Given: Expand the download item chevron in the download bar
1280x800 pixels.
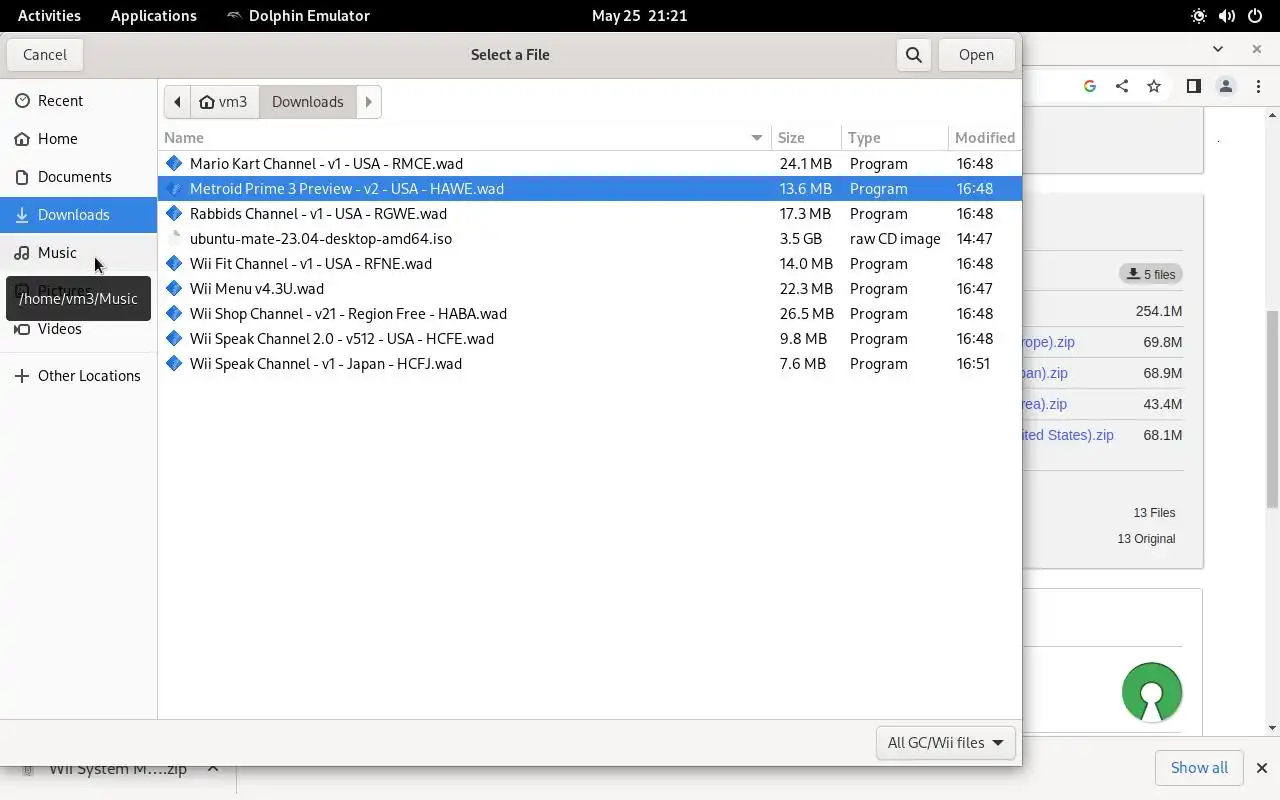Looking at the screenshot, I should pos(213,768).
